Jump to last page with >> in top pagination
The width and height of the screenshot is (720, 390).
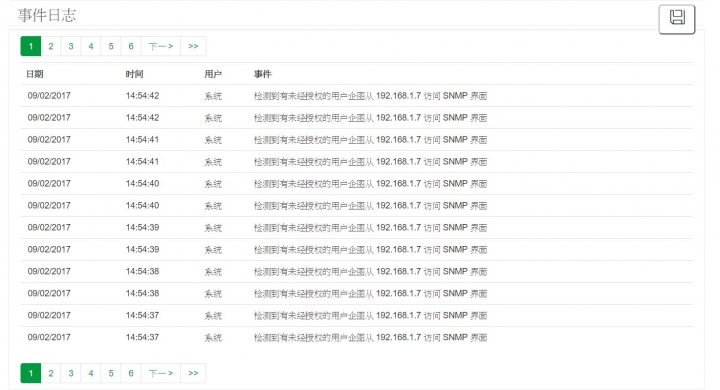(193, 46)
